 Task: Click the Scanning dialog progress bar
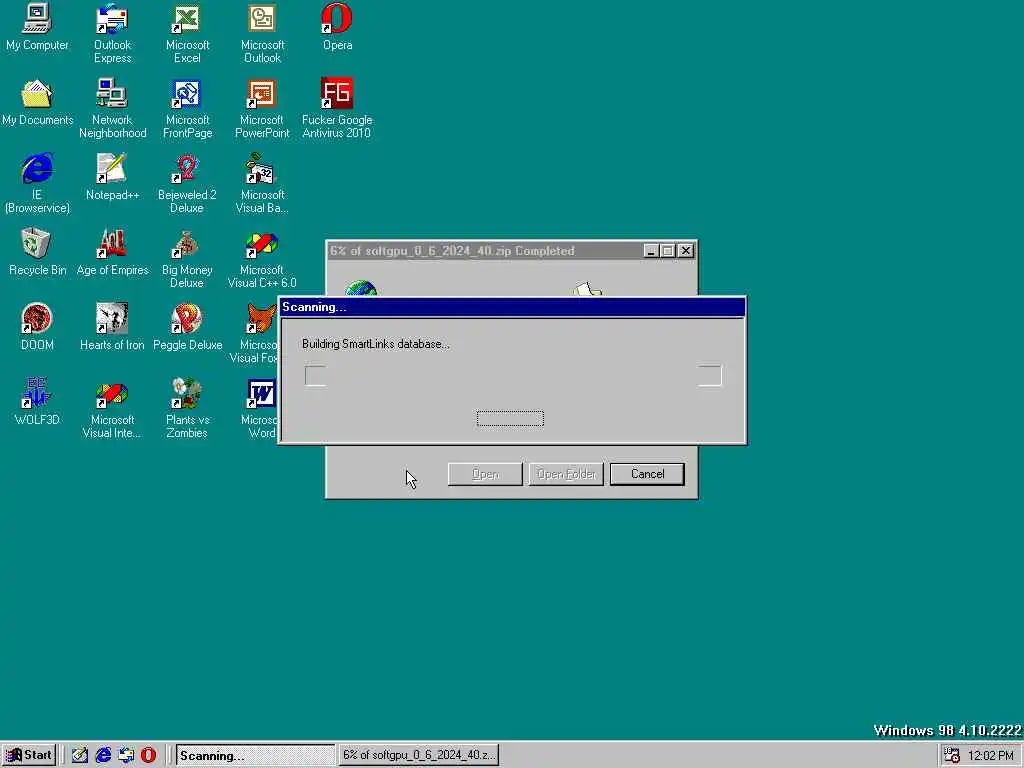[513, 376]
